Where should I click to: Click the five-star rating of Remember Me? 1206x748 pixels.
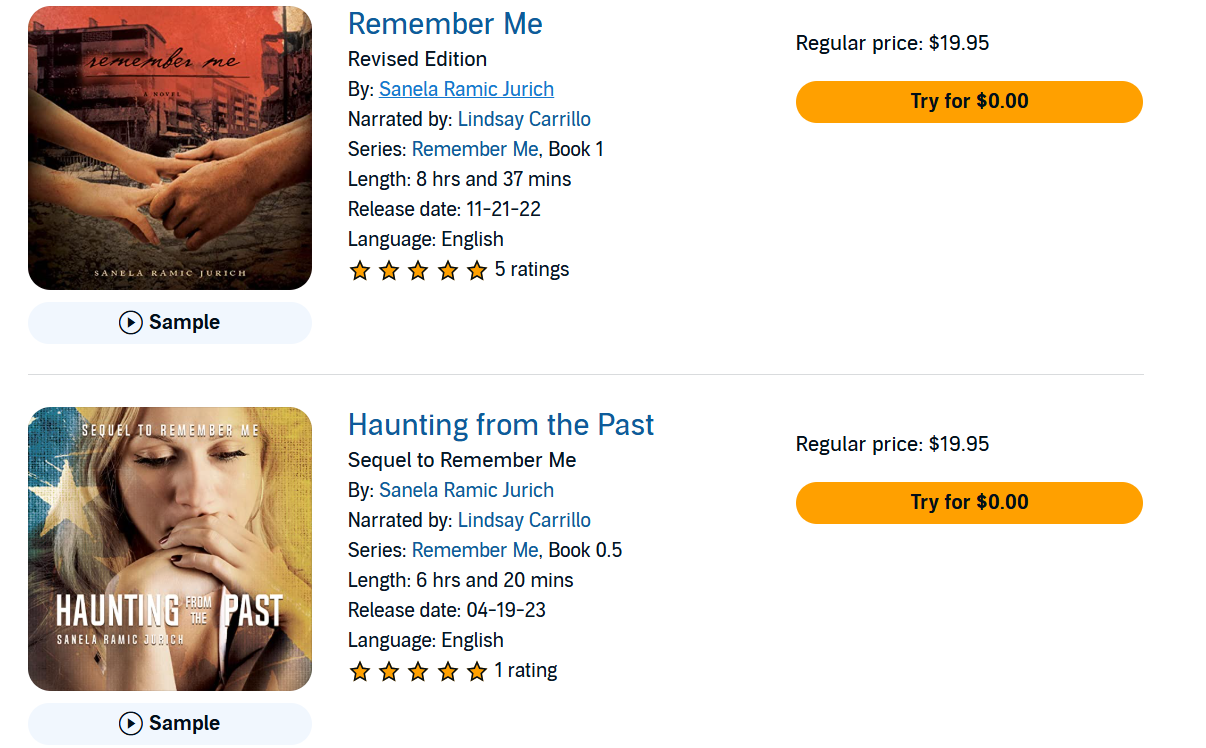point(418,270)
